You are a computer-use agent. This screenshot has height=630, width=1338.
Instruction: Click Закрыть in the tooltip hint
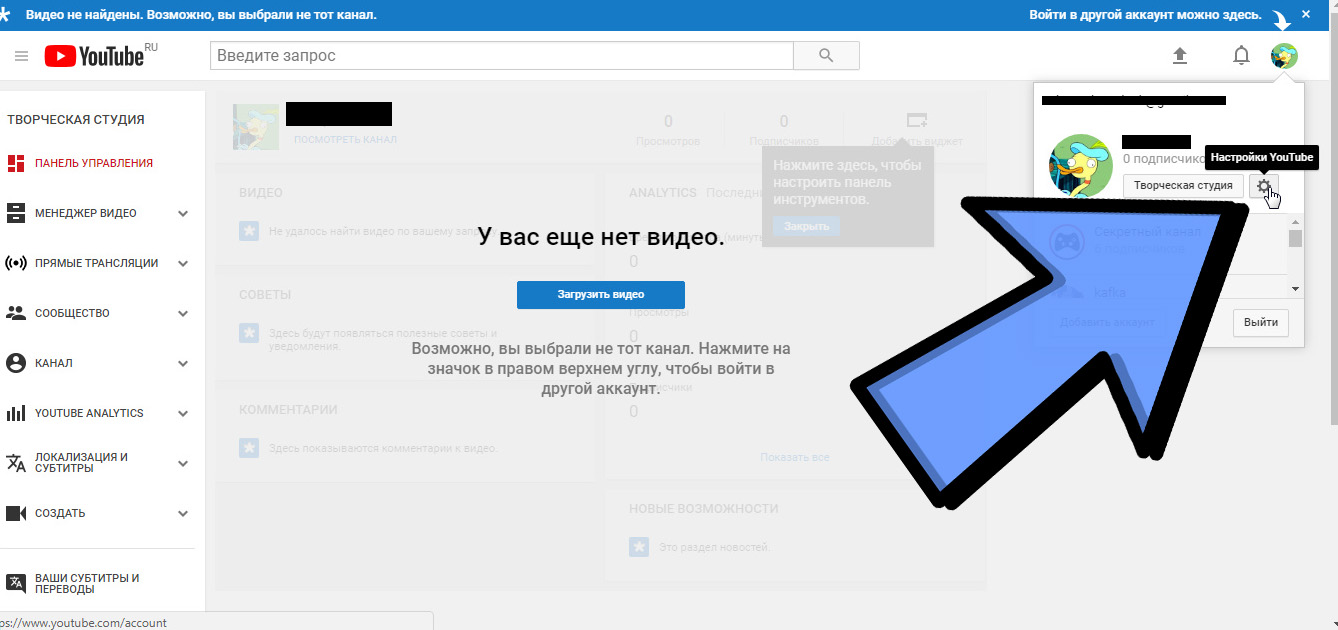click(x=806, y=226)
